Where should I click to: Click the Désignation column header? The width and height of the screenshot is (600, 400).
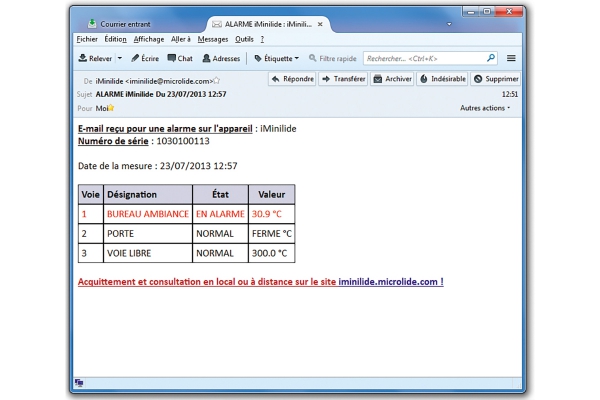click(x=148, y=194)
